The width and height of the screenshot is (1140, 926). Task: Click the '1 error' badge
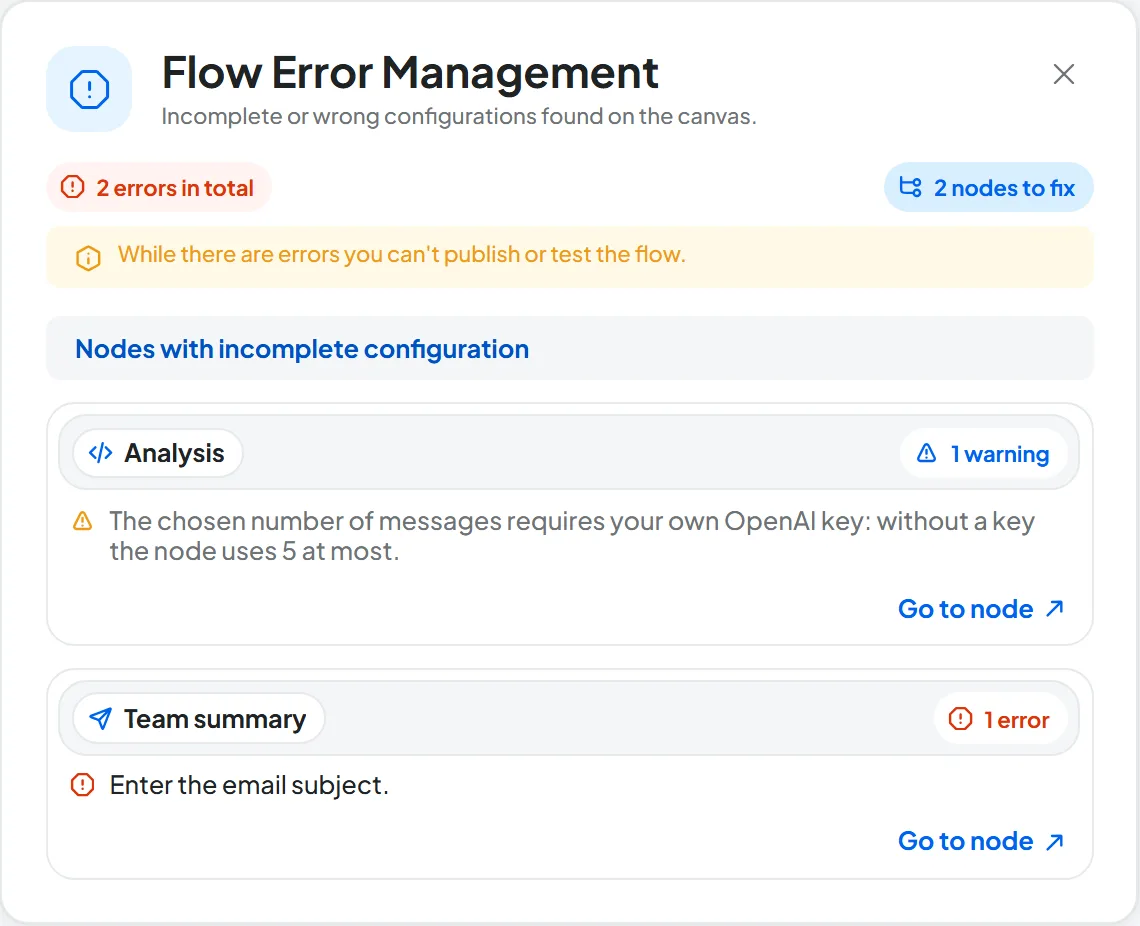[1001, 720]
